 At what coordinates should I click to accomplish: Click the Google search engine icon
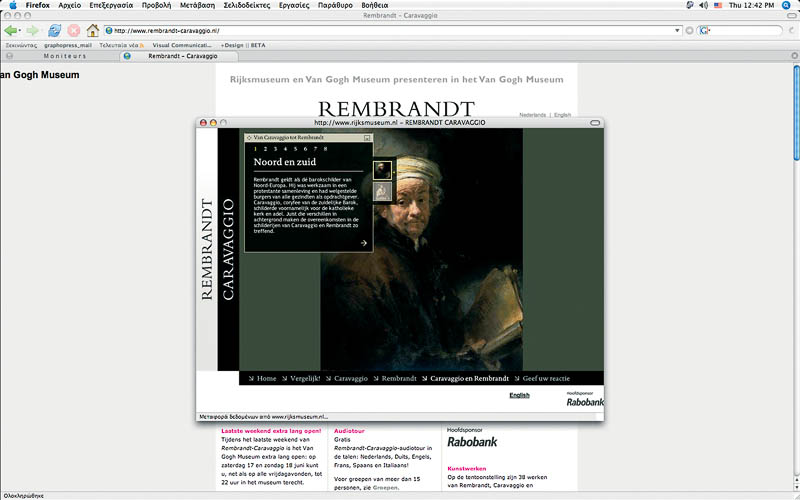pos(704,31)
